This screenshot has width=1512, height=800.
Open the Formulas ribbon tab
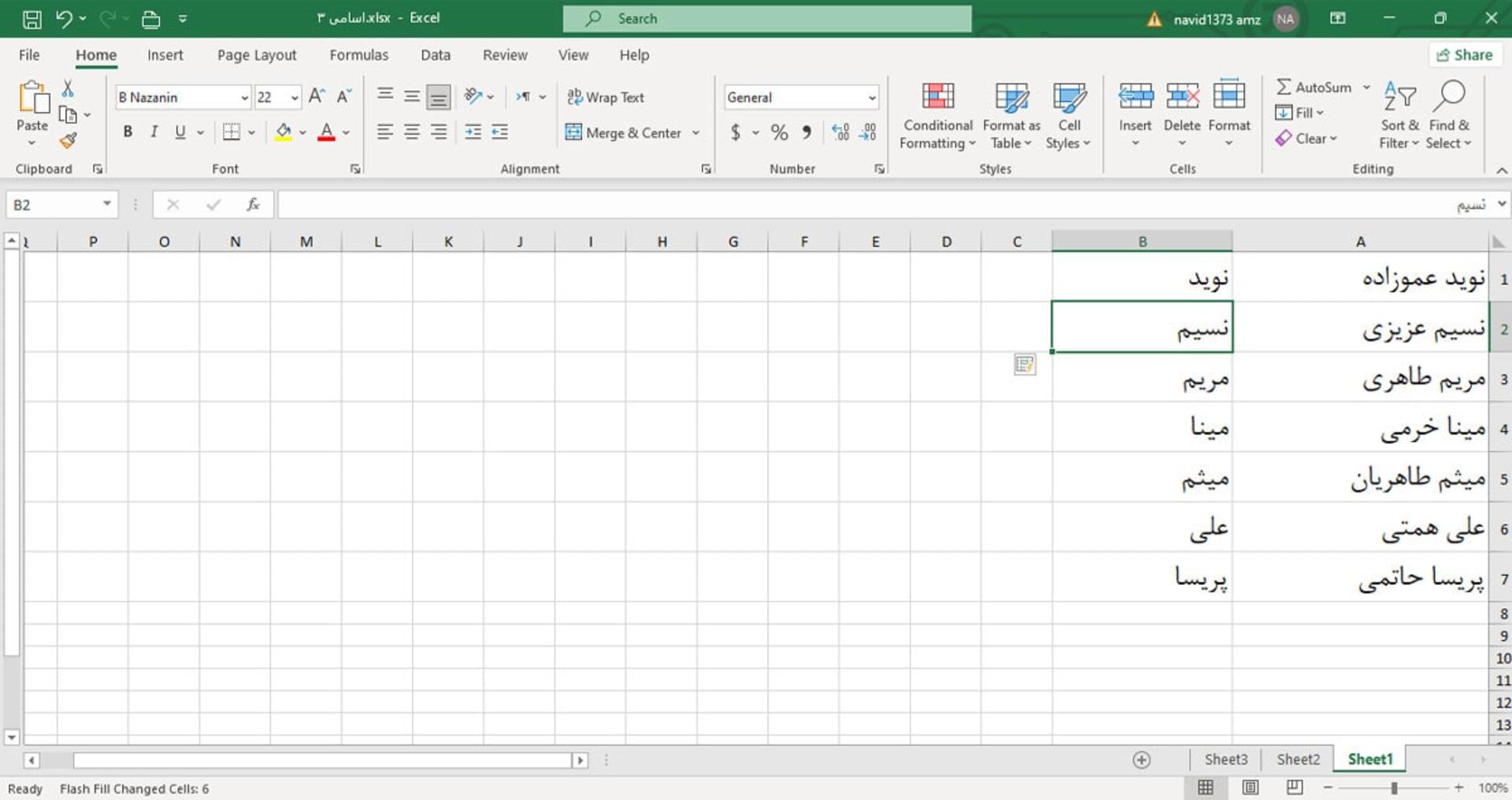tap(358, 55)
